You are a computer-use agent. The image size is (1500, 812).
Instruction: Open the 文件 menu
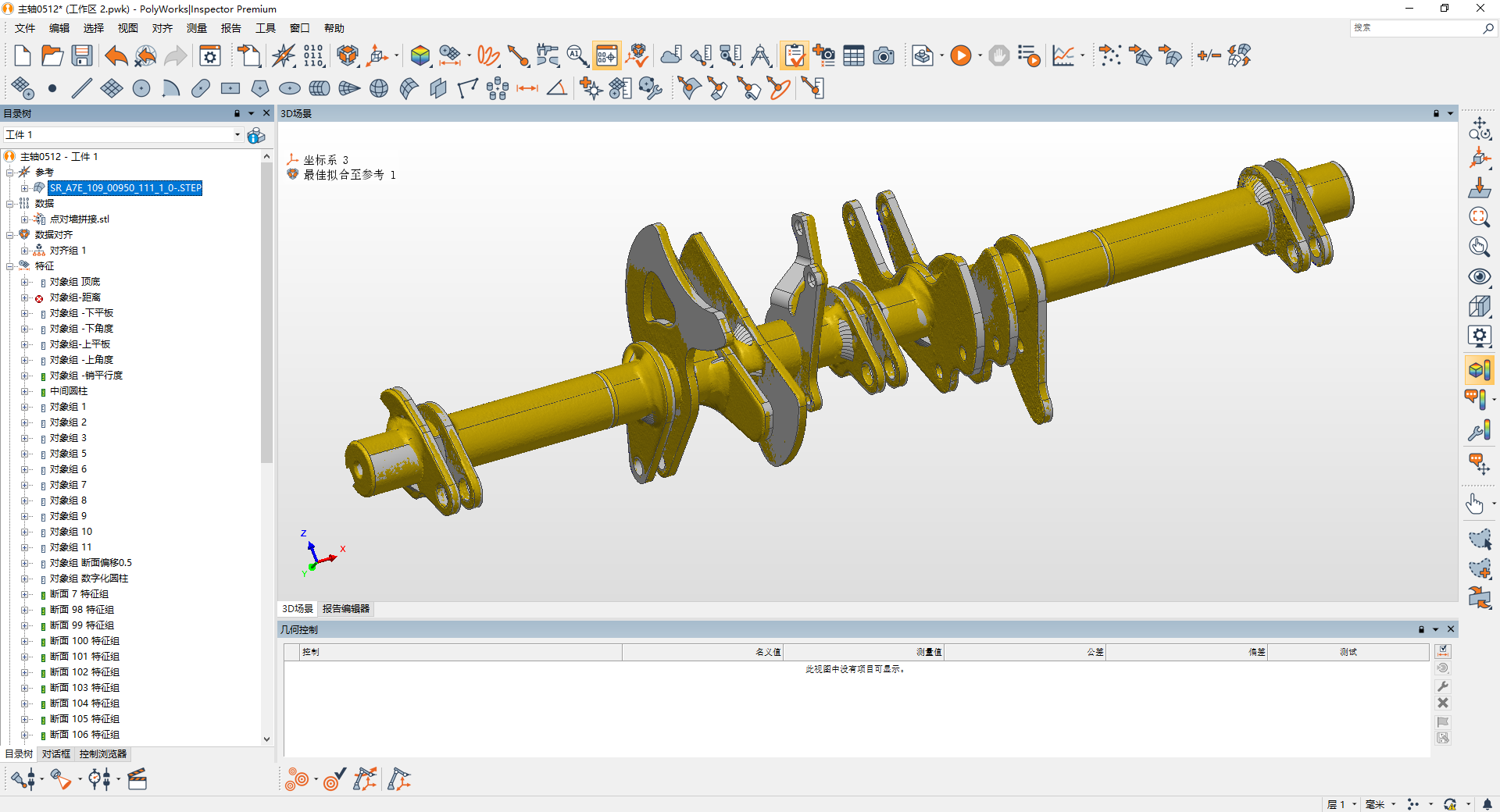tap(25, 28)
